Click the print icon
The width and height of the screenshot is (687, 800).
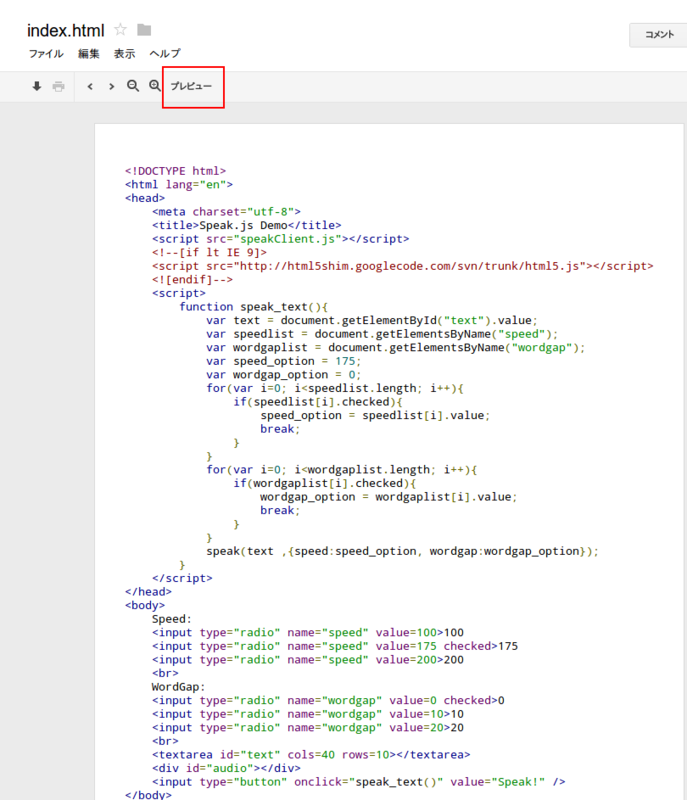59,87
